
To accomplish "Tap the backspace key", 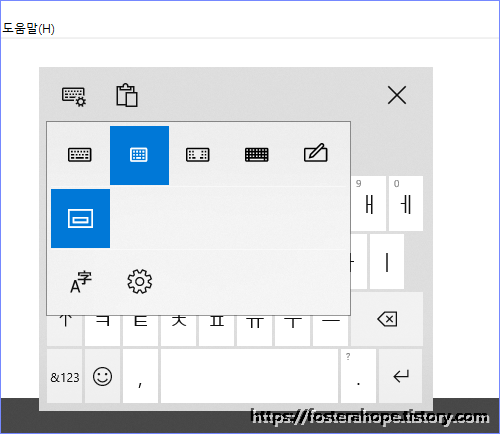I will pos(387,319).
